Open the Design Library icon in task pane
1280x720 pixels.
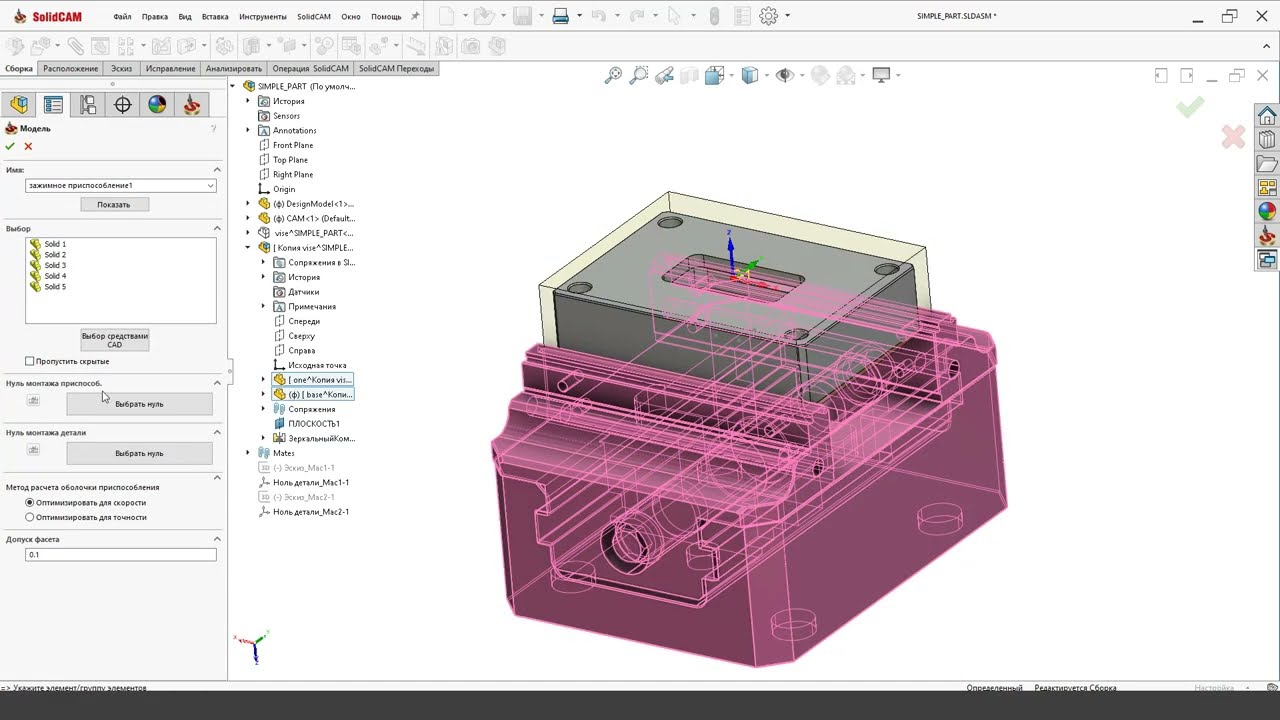pos(1267,139)
